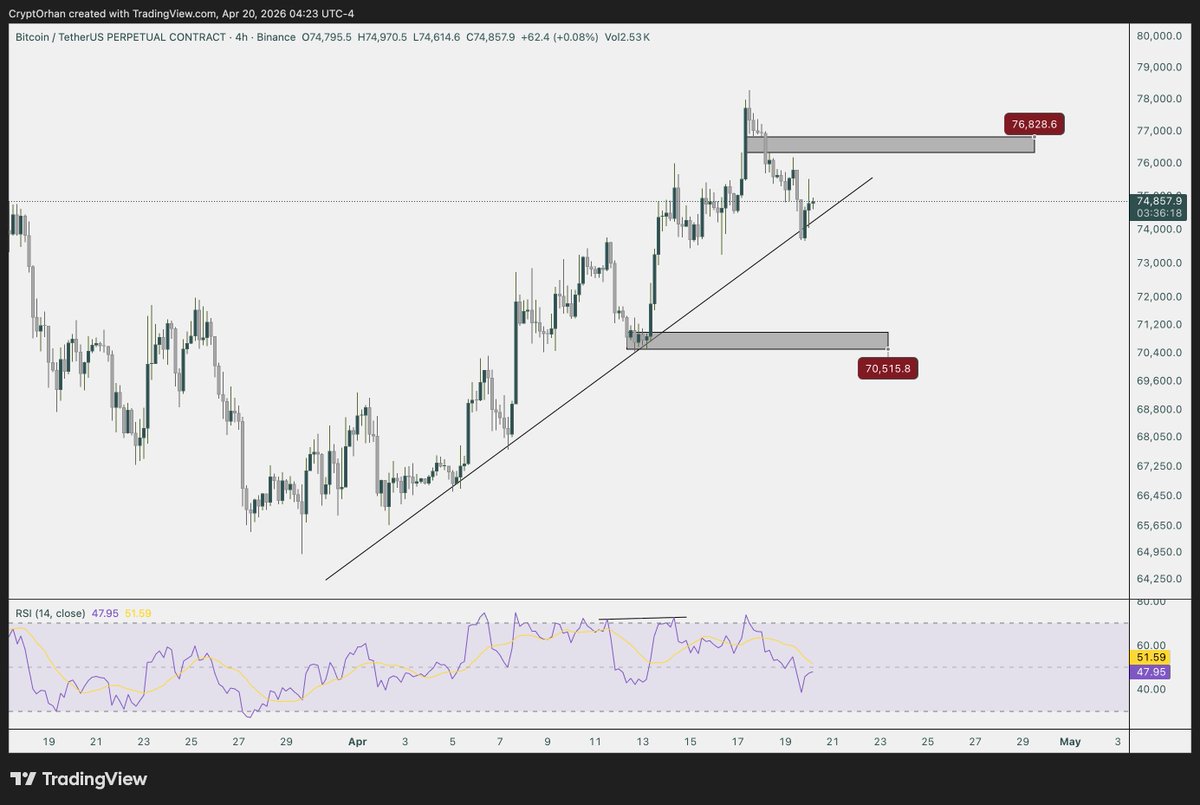Click the 64,950.0 price axis label

[x=1160, y=552]
